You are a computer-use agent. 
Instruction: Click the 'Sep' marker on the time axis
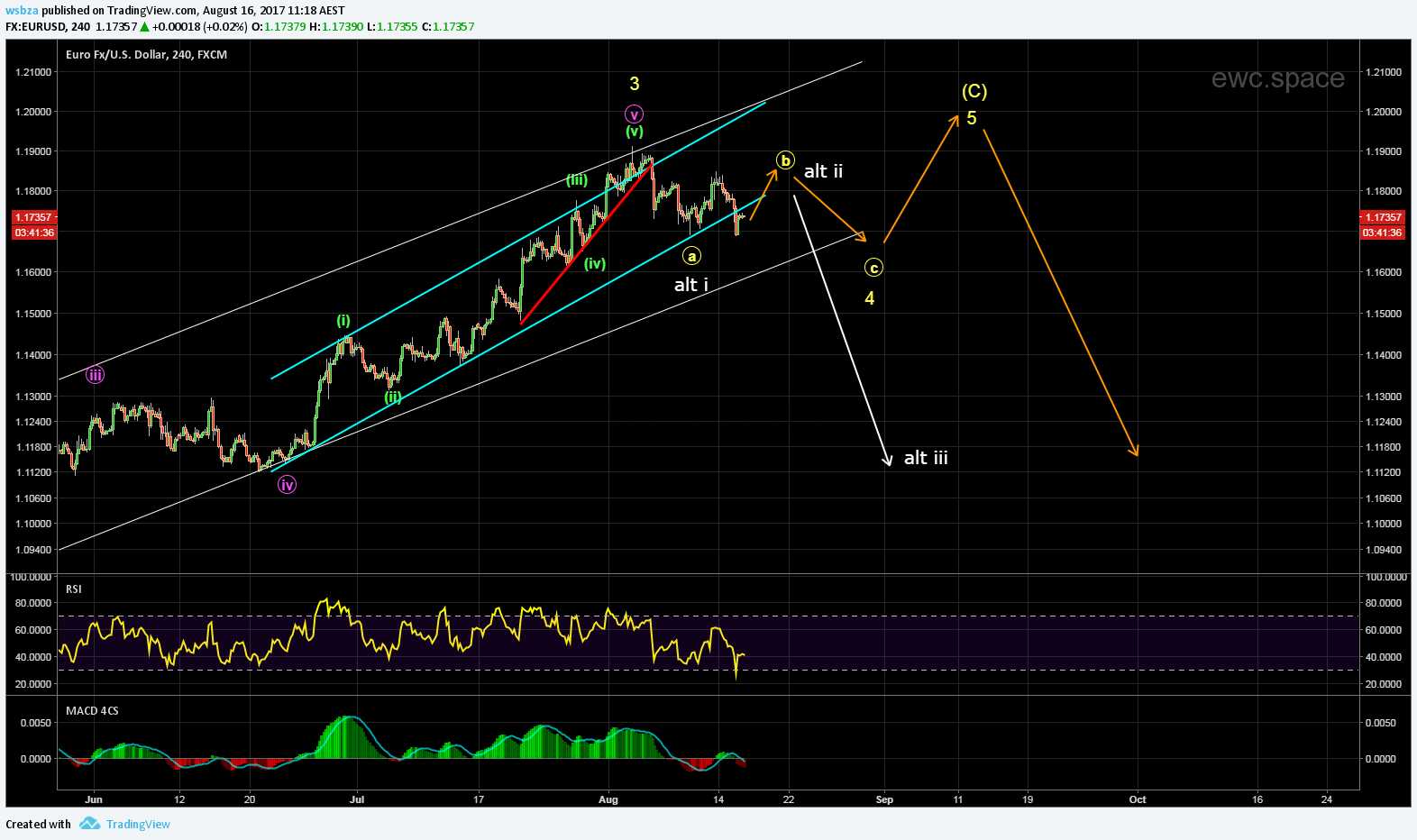[x=884, y=799]
